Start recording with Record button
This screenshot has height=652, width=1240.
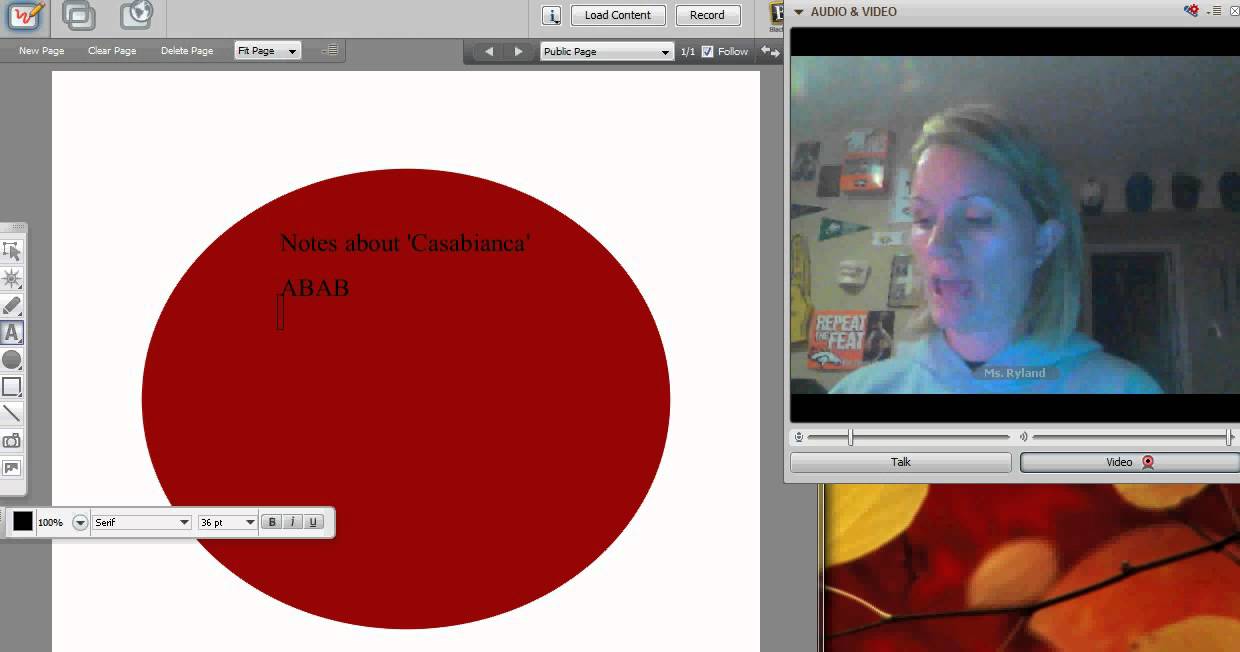tap(707, 15)
